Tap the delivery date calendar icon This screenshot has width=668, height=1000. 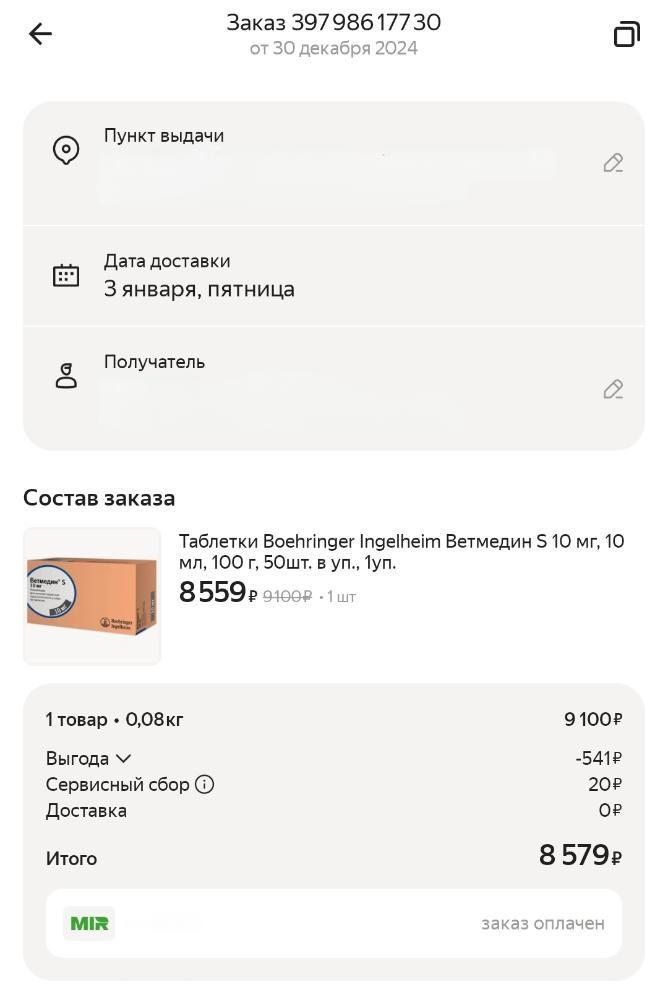pyautogui.click(x=66, y=276)
